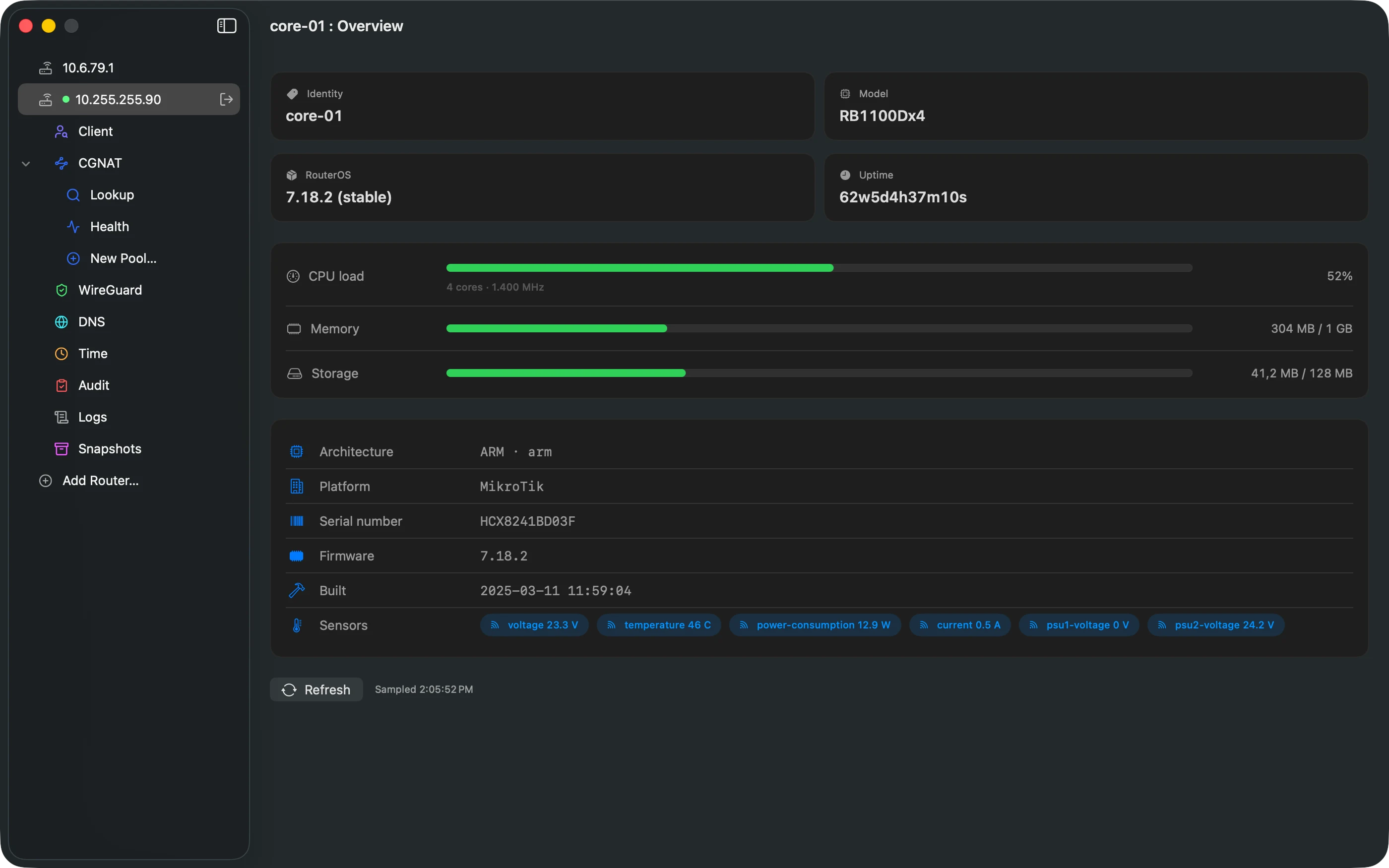
Task: Click the psu2-voltage 24.2 V chip
Action: [x=1216, y=625]
